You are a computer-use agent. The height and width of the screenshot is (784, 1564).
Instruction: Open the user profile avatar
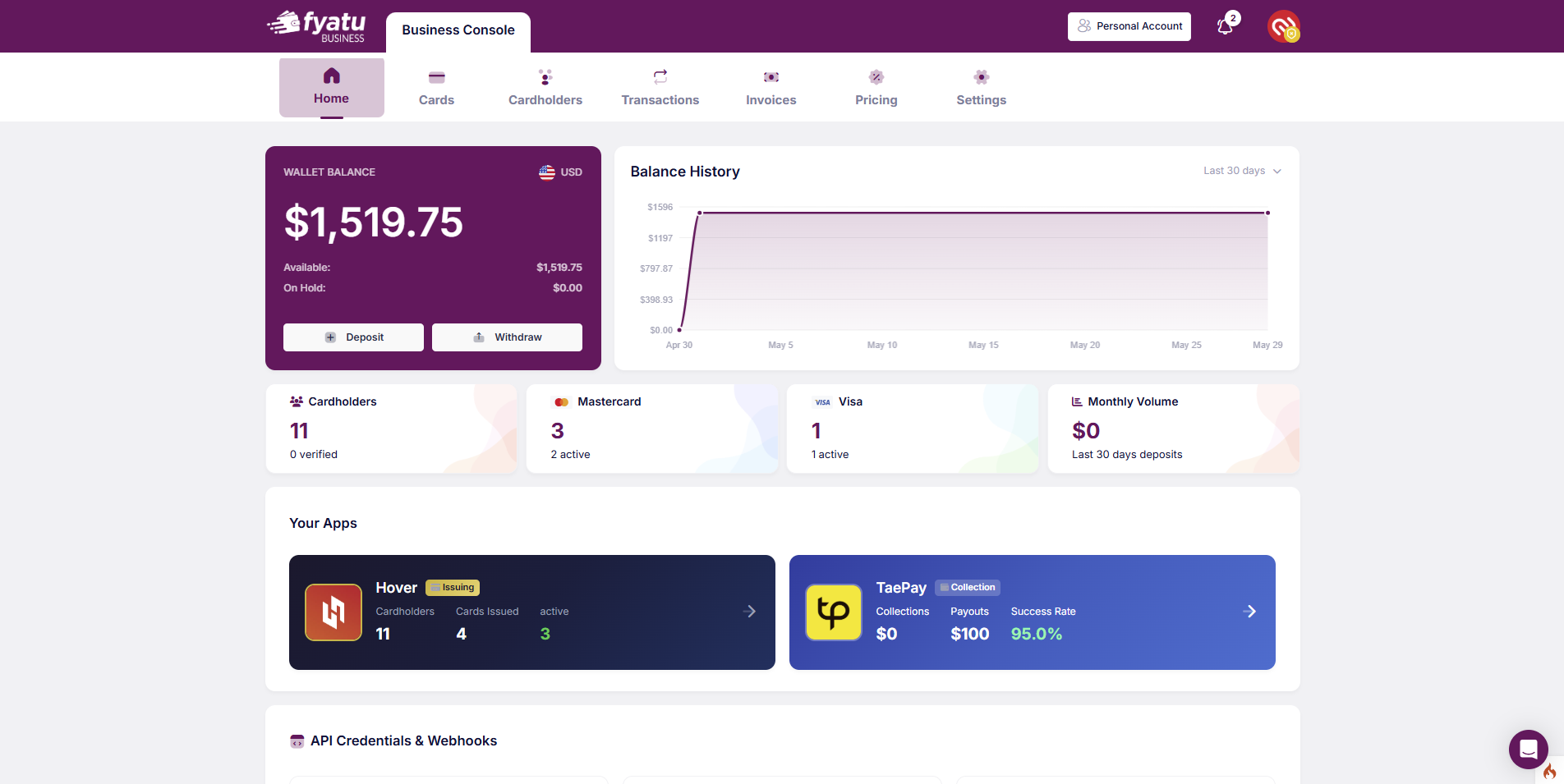pos(1283,26)
